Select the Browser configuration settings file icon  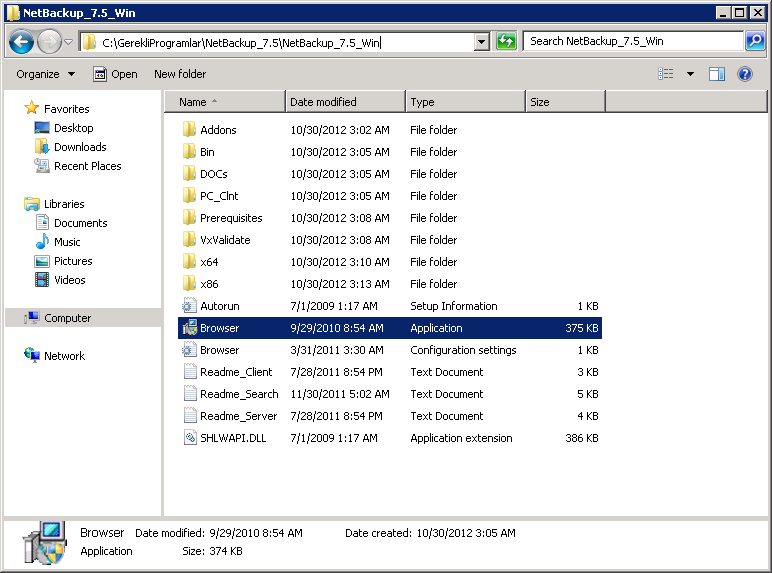pos(189,350)
